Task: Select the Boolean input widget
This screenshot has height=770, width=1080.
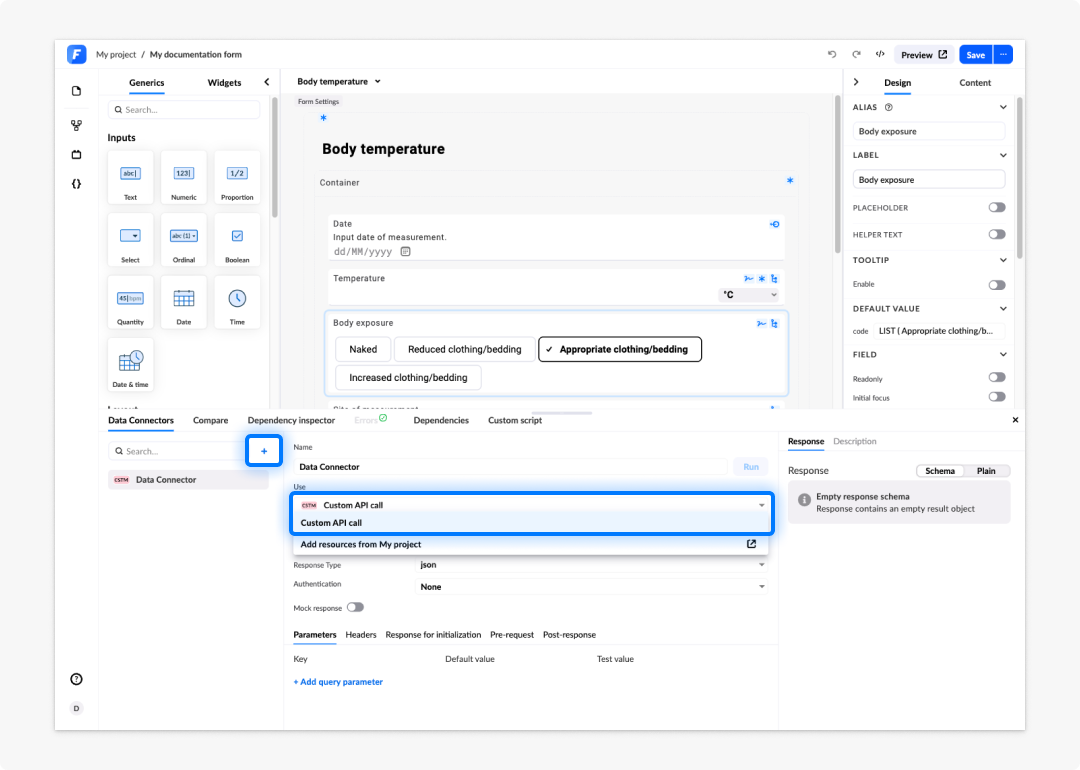Action: (x=237, y=240)
